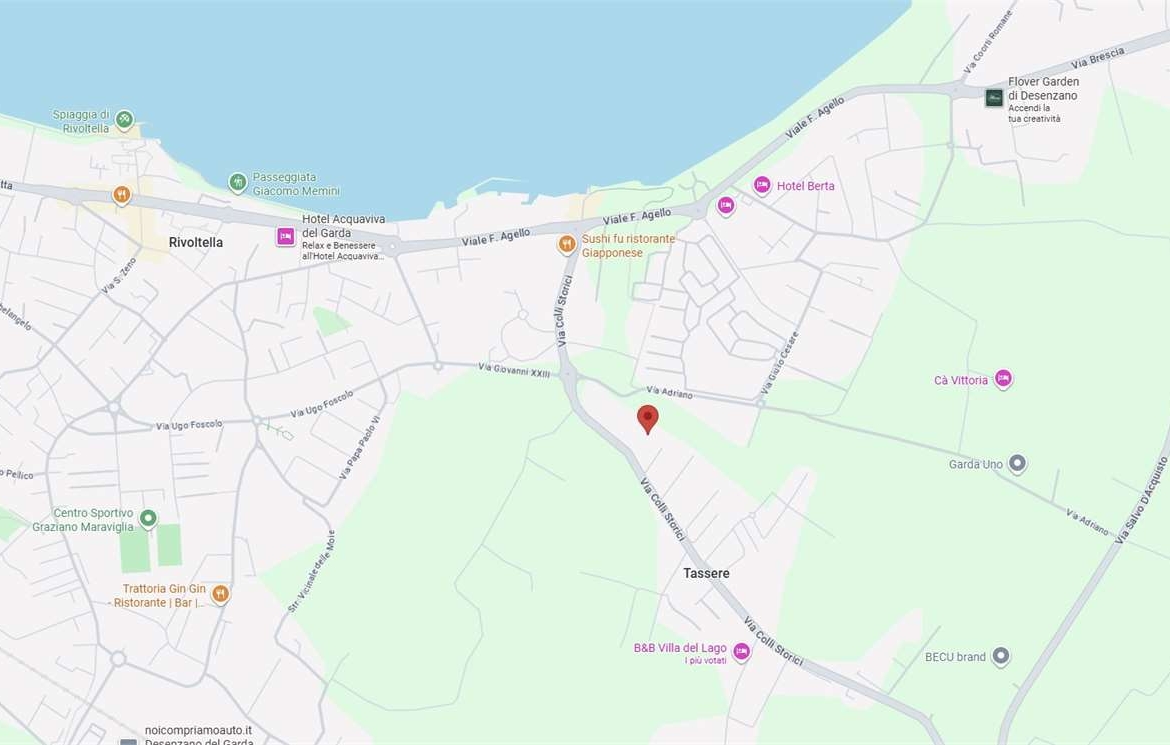Open the BECU brand place marker
The height and width of the screenshot is (745, 1170).
click(1001, 656)
